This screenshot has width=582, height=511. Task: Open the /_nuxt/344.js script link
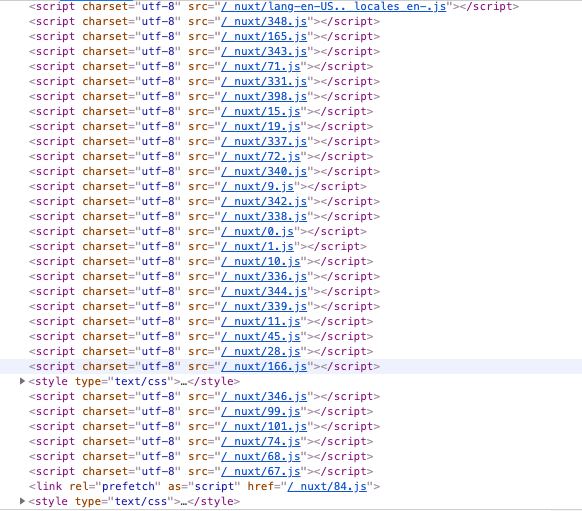click(x=264, y=291)
